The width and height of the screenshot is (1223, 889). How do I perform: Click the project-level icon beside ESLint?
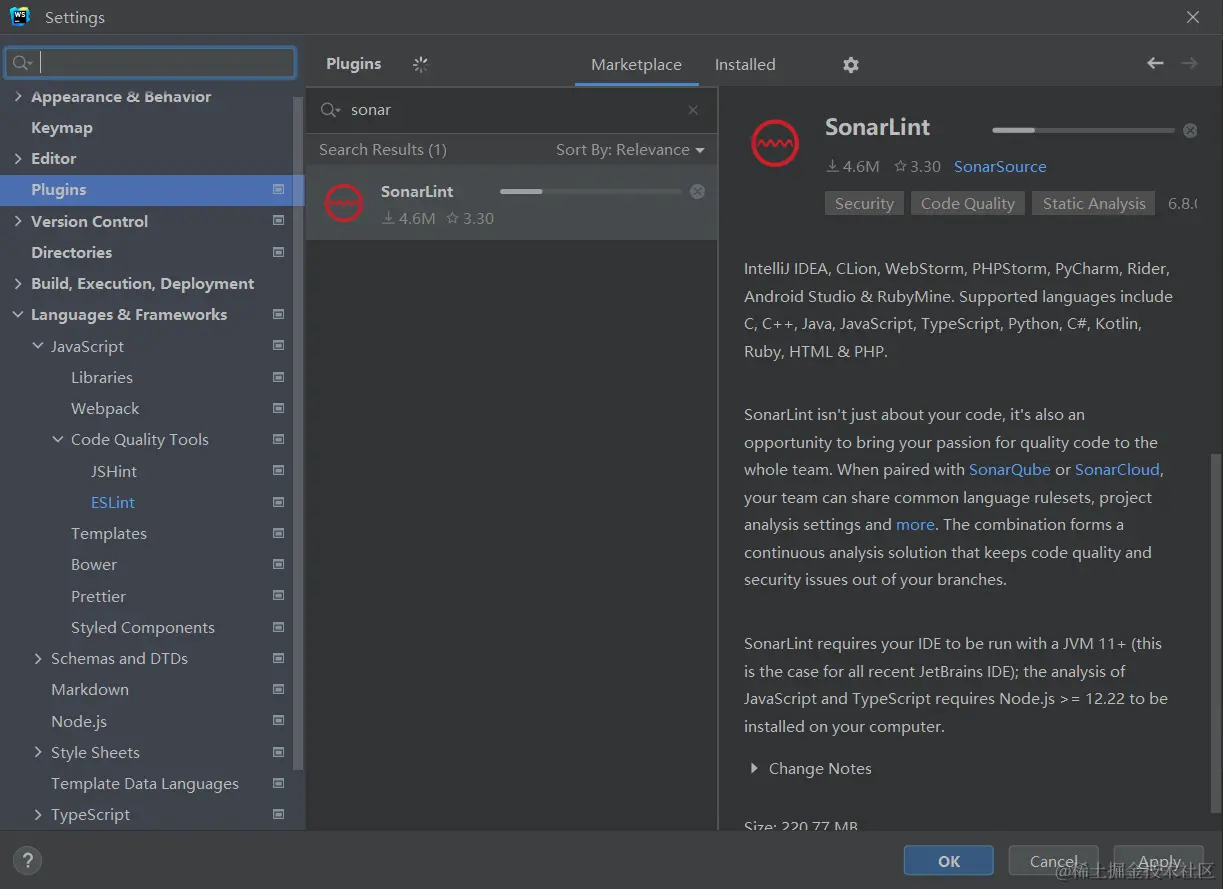click(x=278, y=502)
